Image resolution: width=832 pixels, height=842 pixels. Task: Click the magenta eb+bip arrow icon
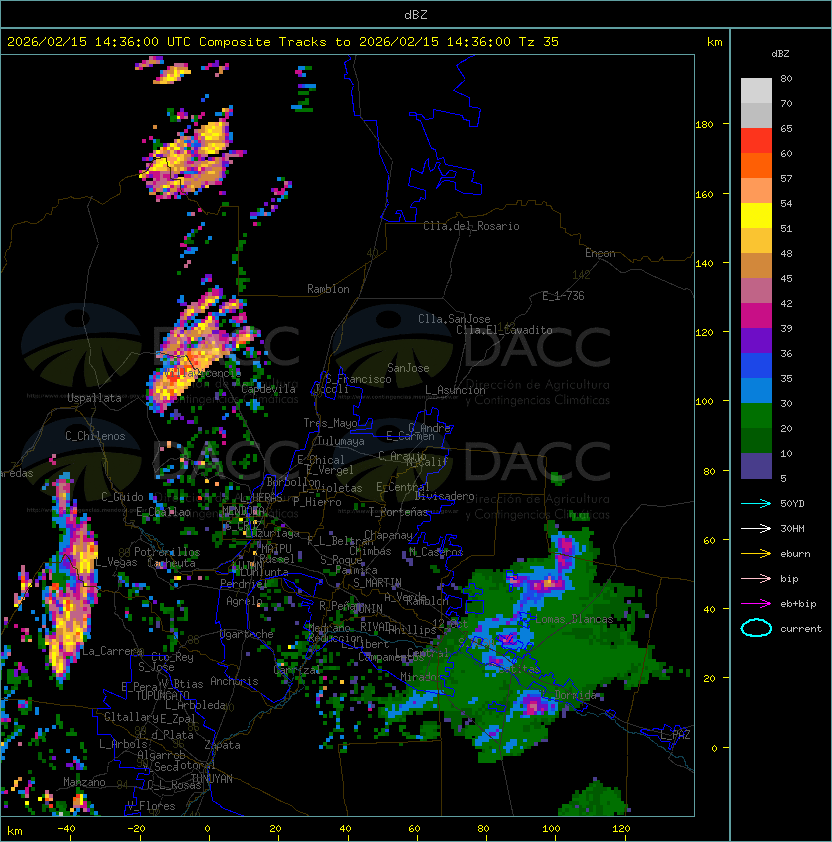tap(756, 604)
